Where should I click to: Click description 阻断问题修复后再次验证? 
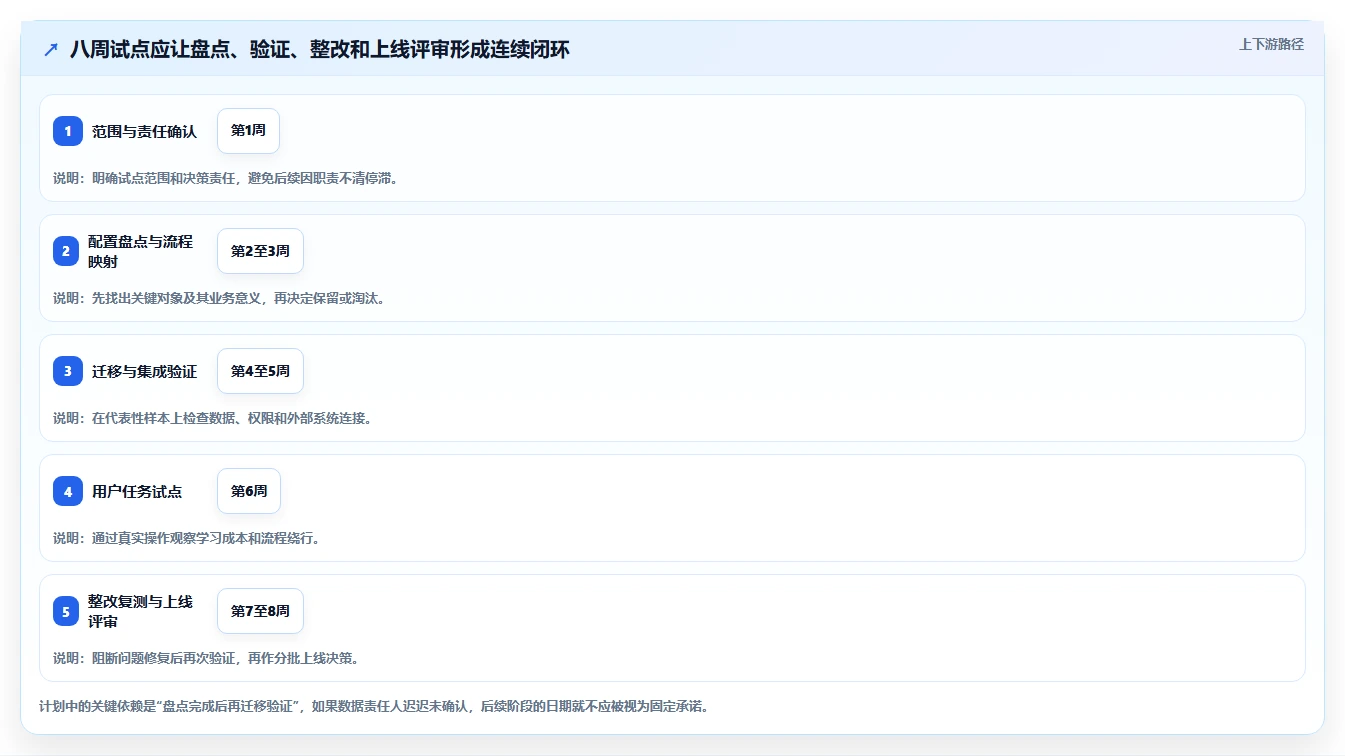[206, 658]
